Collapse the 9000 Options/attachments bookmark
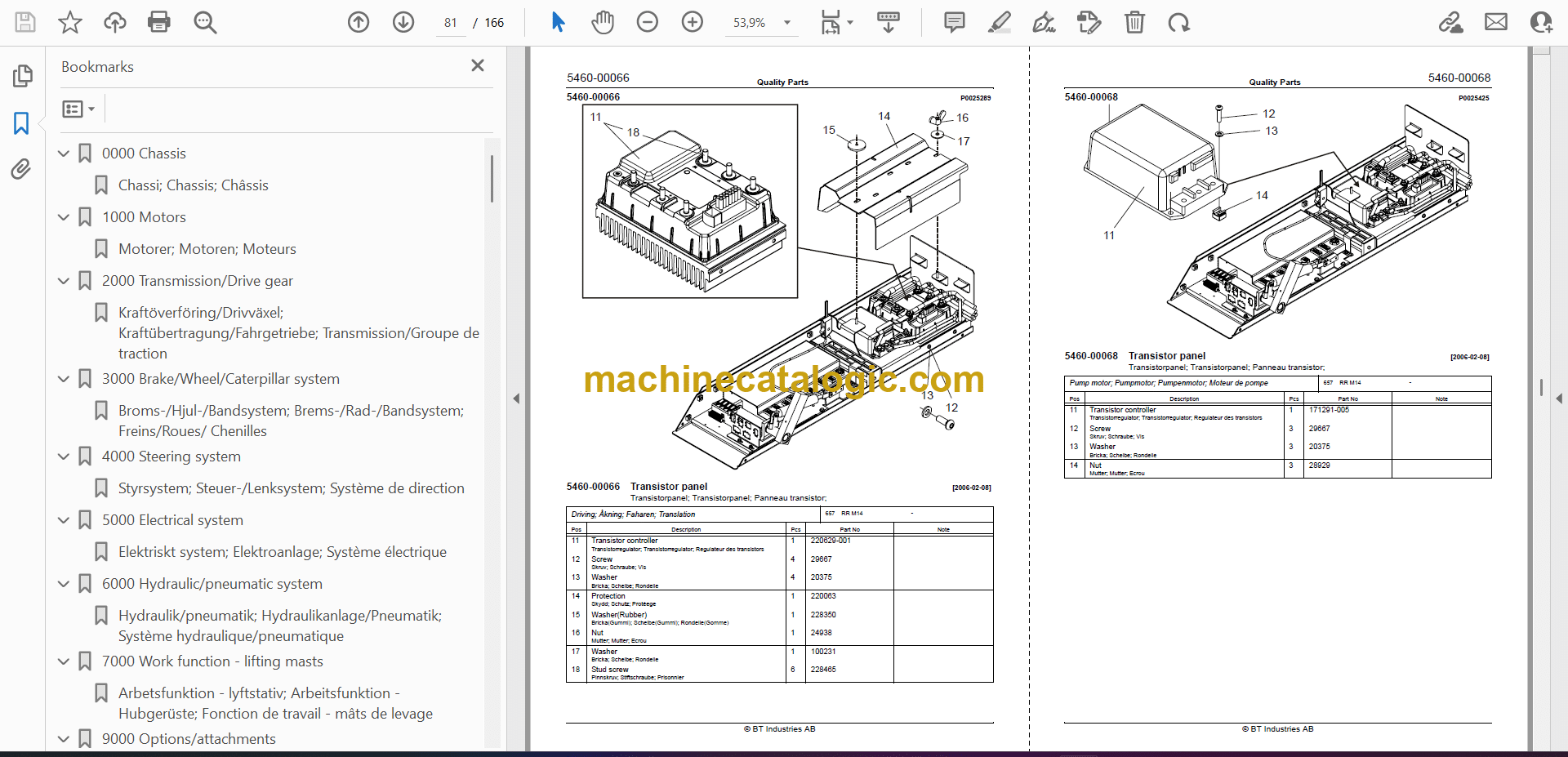The image size is (1568, 757). pos(64,739)
